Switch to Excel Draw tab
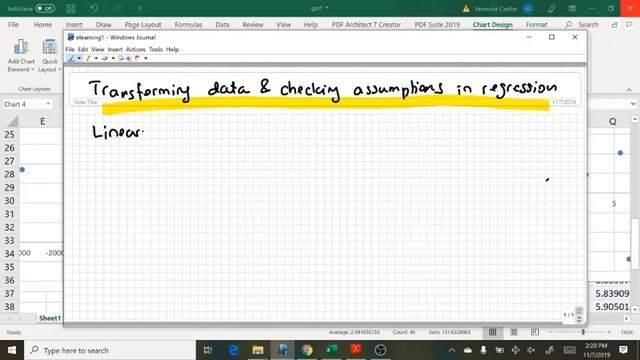Image resolution: width=640 pixels, height=360 pixels. (x=103, y=24)
